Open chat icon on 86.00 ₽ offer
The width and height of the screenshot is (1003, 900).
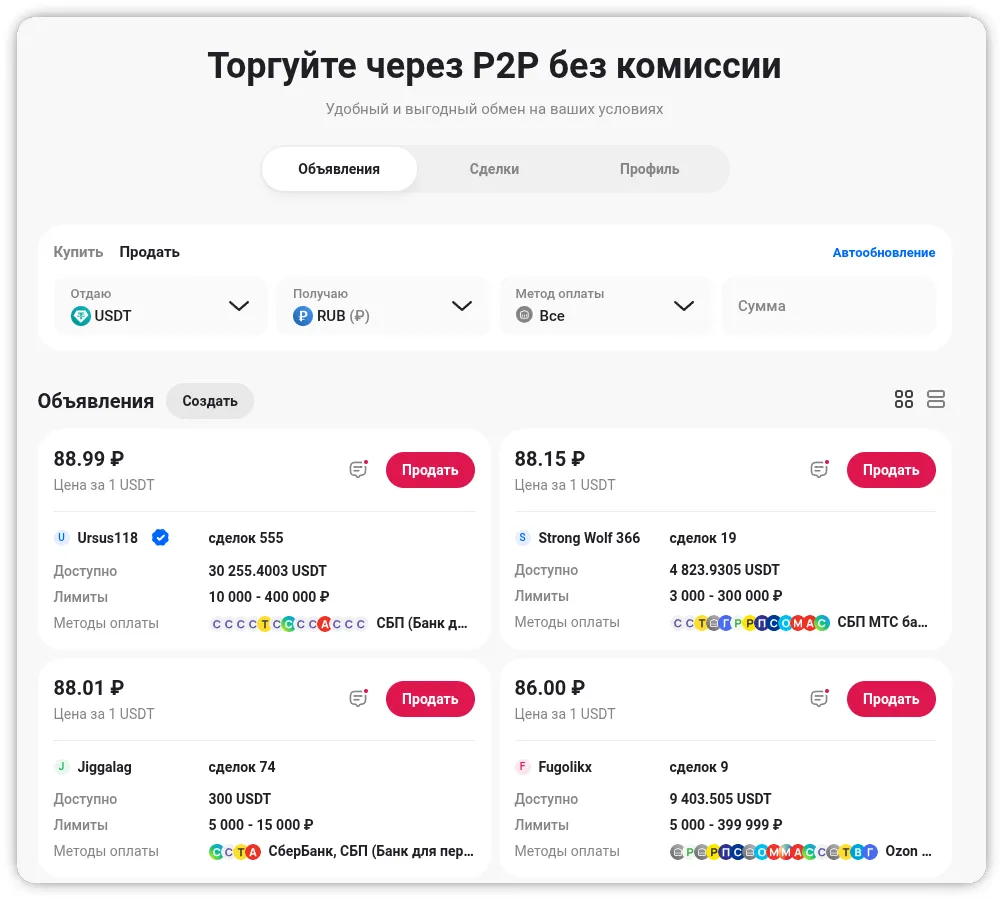tap(819, 699)
